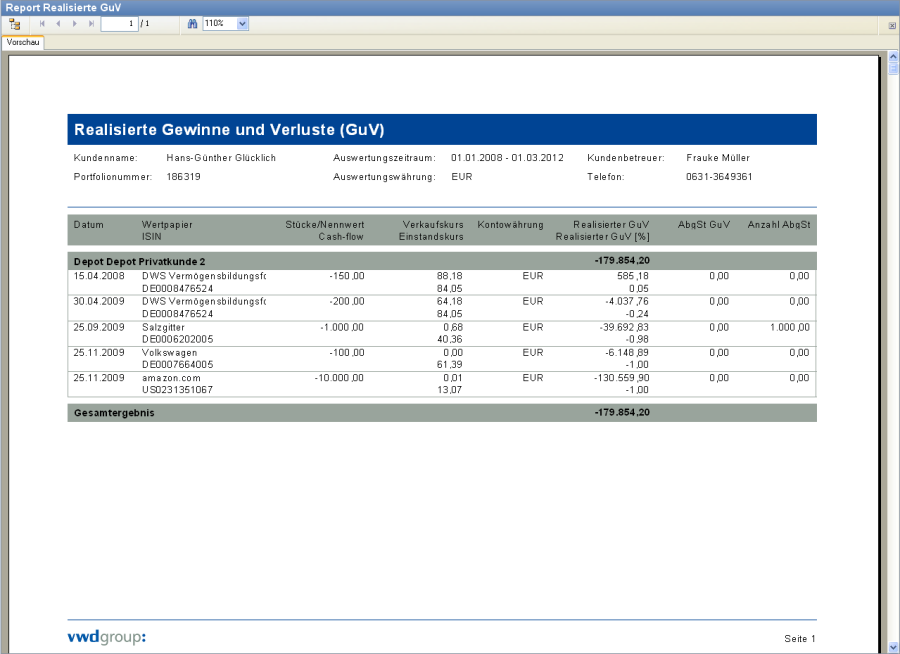The height and width of the screenshot is (654, 900).
Task: Click the Realisierte Gewinne und Verluste title
Action: 229,130
